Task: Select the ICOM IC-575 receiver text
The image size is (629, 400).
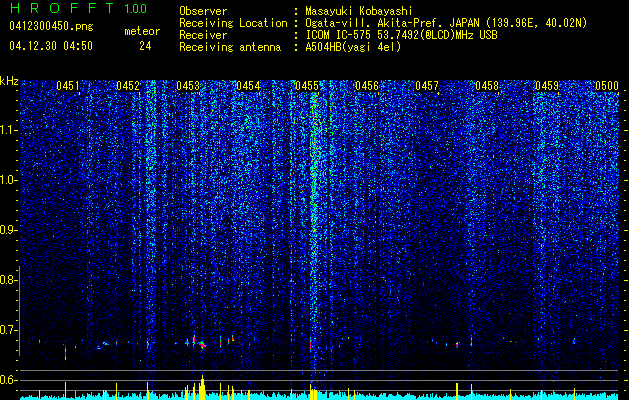Action: pyautogui.click(x=401, y=35)
